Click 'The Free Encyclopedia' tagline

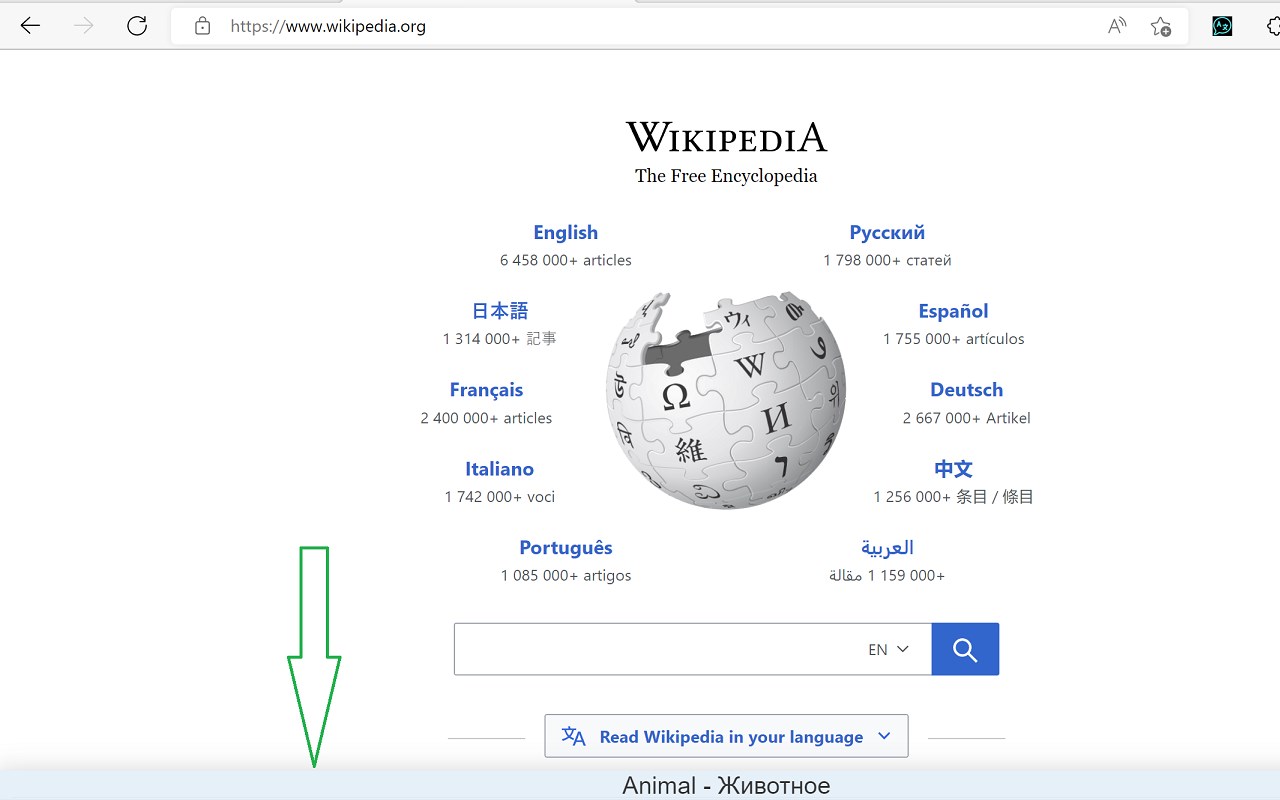click(x=726, y=176)
